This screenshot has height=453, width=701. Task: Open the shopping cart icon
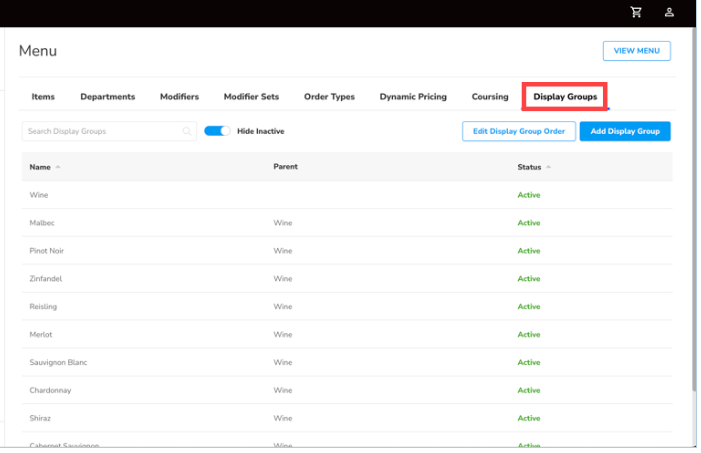click(636, 12)
